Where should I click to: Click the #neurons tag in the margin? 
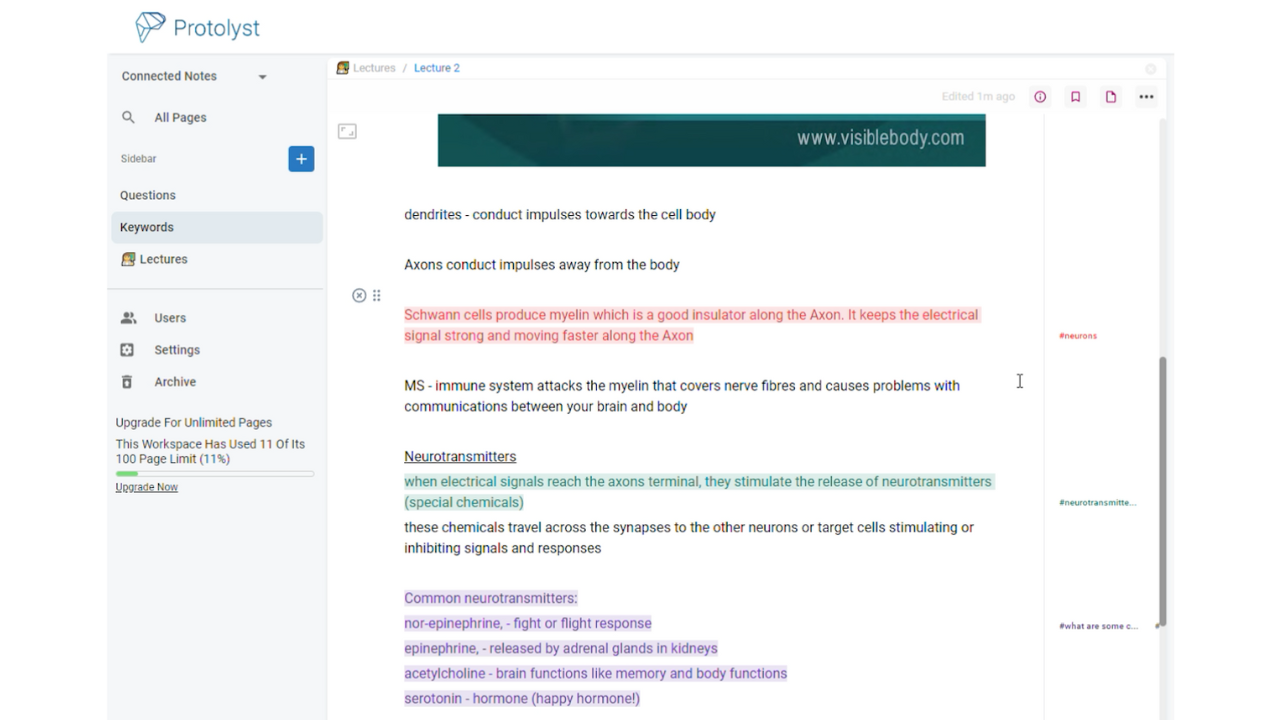[1077, 335]
